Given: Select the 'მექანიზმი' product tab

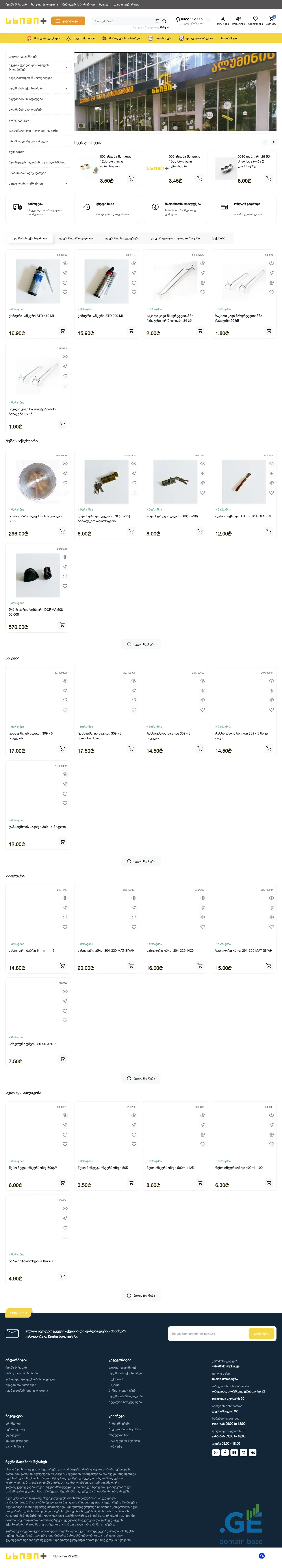Looking at the screenshot, I should (219, 239).
